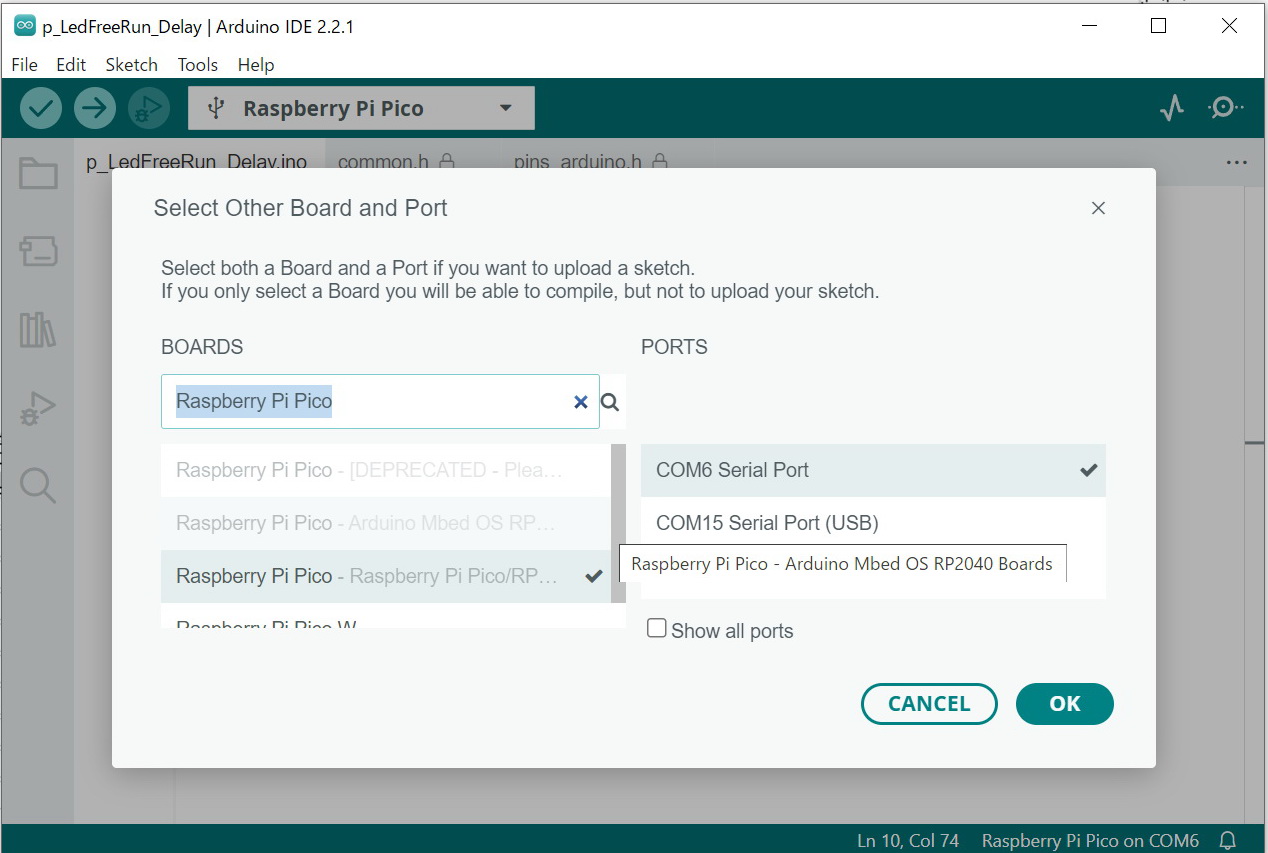Click the Verify checkmark icon

pyautogui.click(x=41, y=108)
